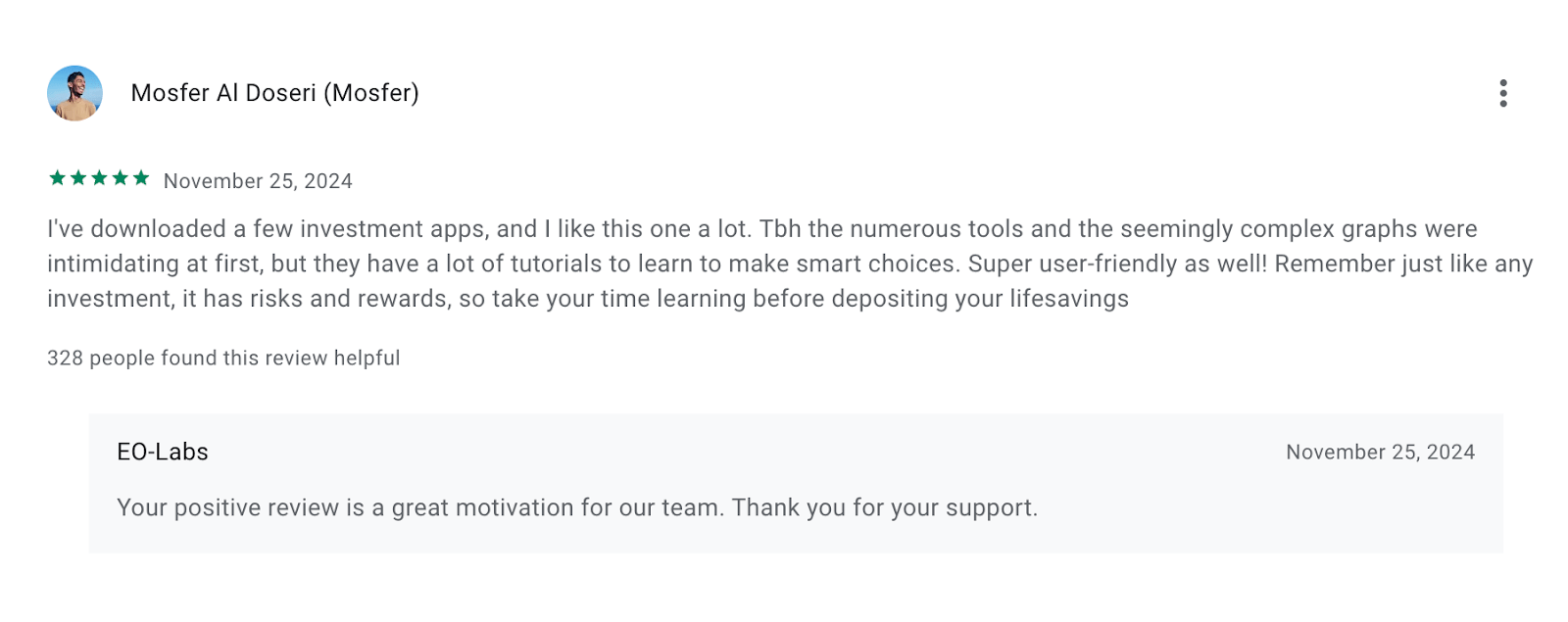Click the review line starting "intimidating at first"

pyautogui.click(x=490, y=264)
